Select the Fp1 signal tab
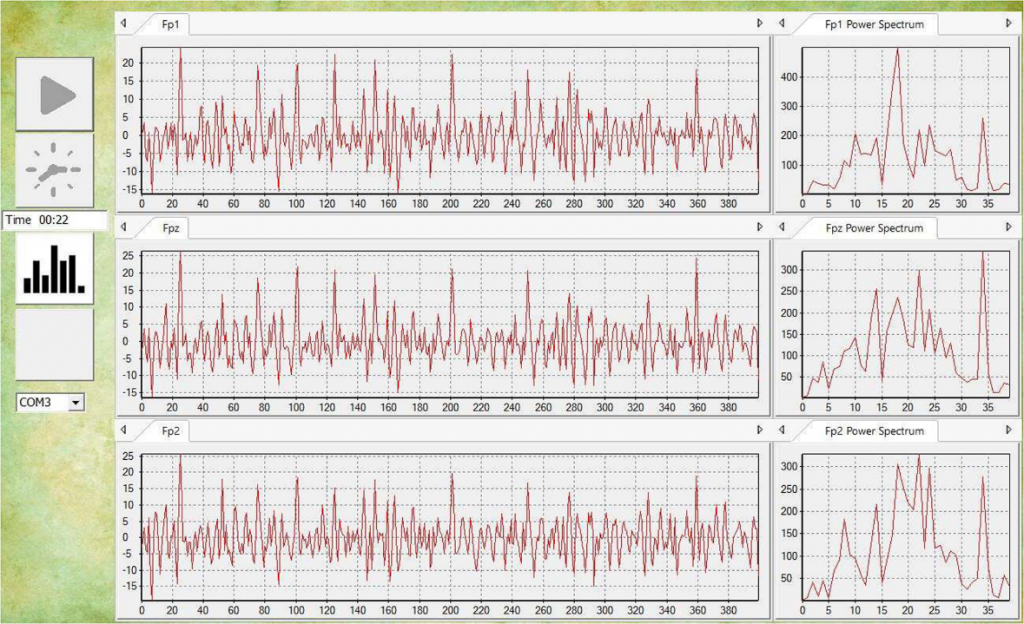Screen dimensions: 1024x624 pos(168,24)
